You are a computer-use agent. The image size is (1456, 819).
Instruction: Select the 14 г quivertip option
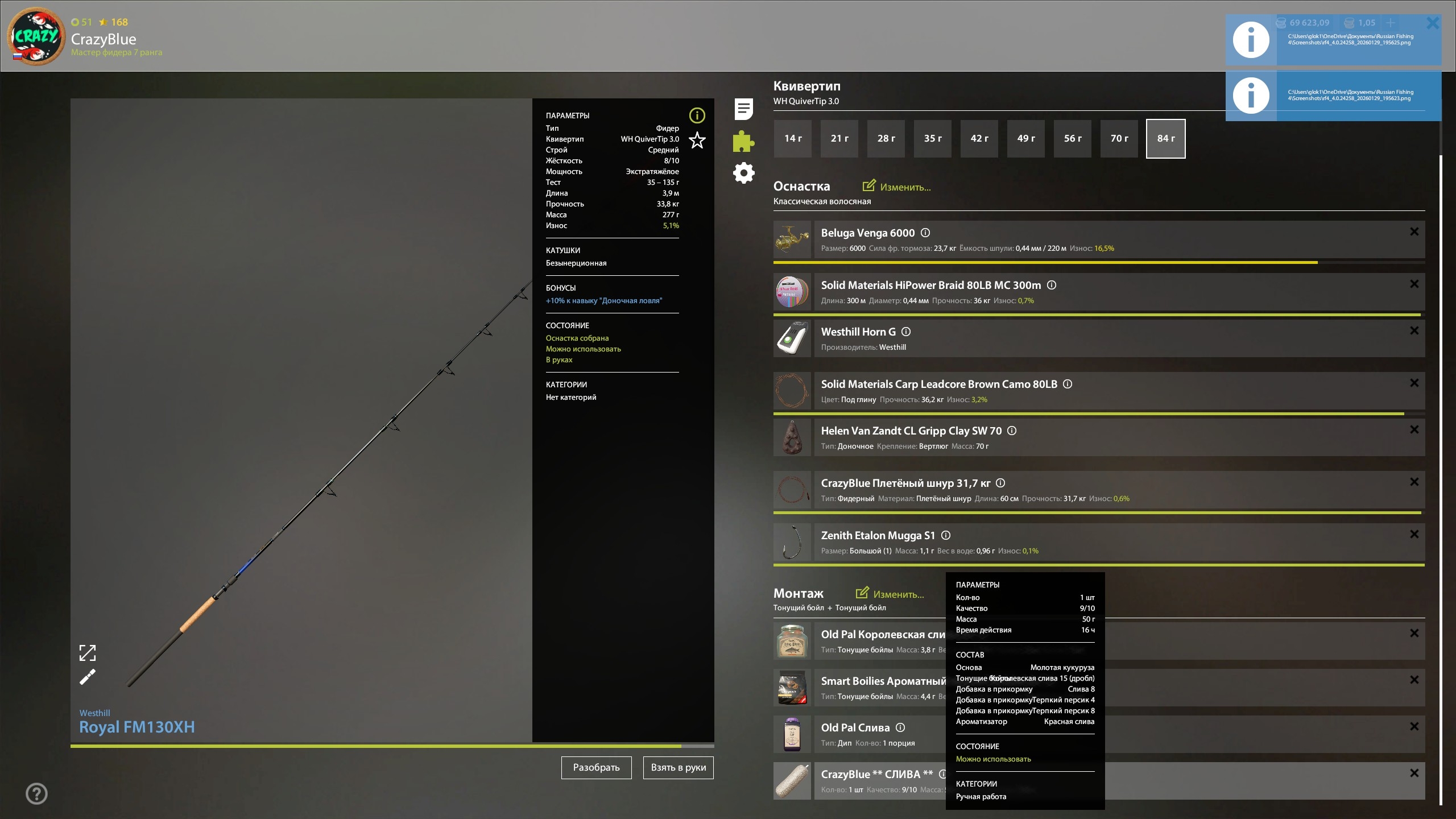pyautogui.click(x=793, y=138)
